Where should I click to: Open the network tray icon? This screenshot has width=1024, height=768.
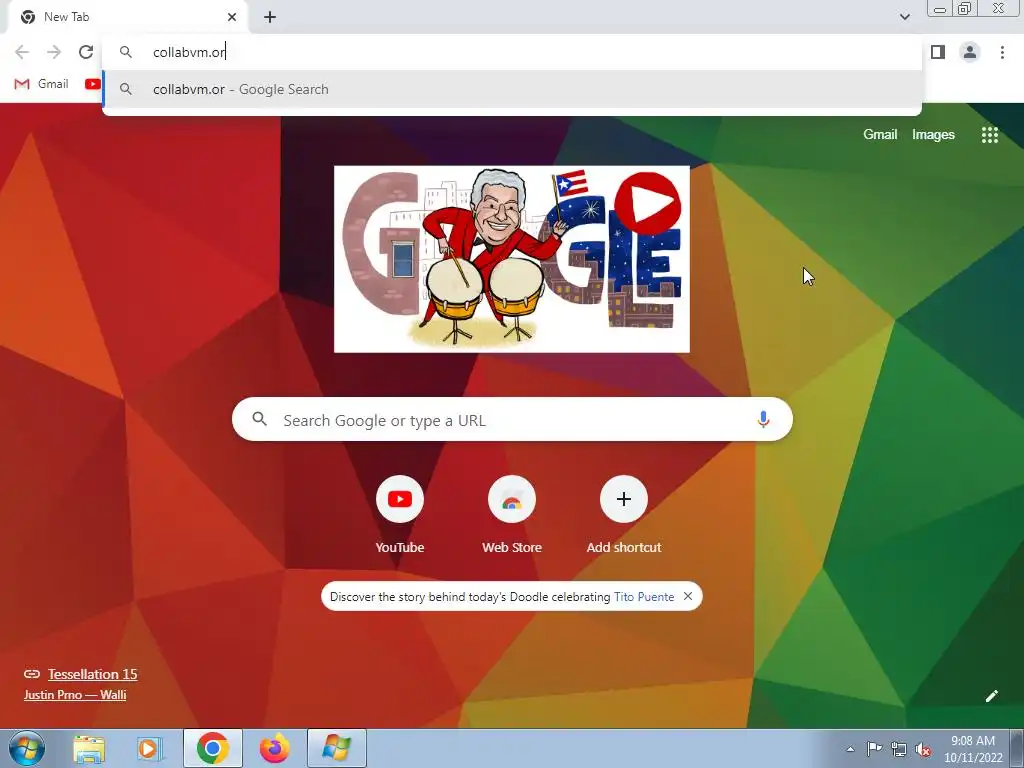coord(899,749)
